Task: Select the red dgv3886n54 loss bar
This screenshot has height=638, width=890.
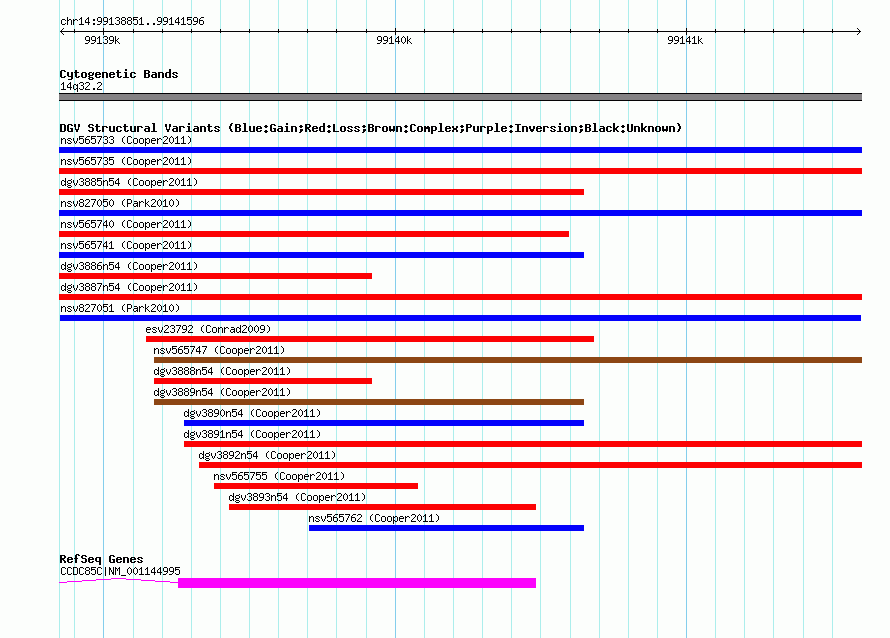Action: click(x=216, y=276)
